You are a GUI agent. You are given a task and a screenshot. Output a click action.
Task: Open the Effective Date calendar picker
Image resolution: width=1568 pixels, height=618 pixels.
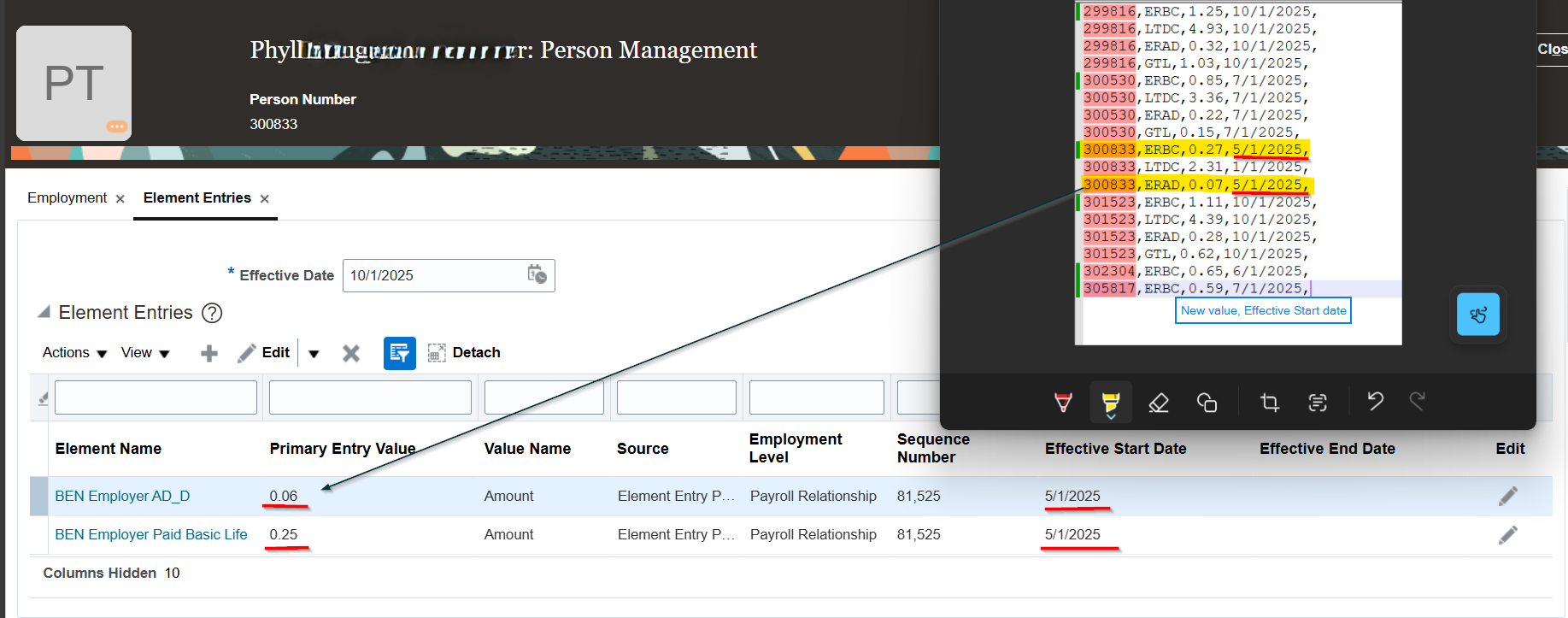tap(537, 274)
